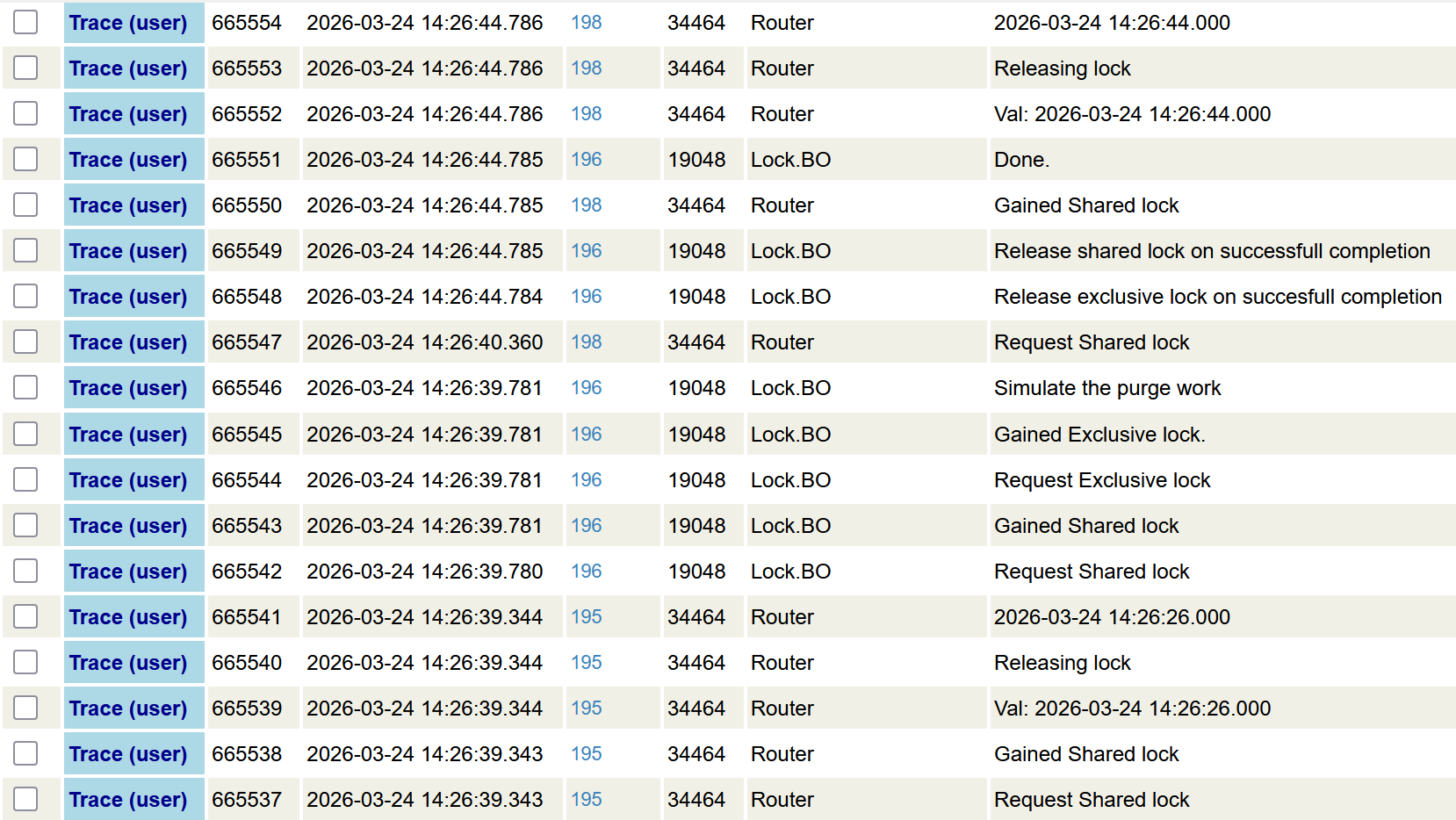Image resolution: width=1456 pixels, height=820 pixels.
Task: Open the Trace (user) link for 665553
Action: tap(128, 68)
